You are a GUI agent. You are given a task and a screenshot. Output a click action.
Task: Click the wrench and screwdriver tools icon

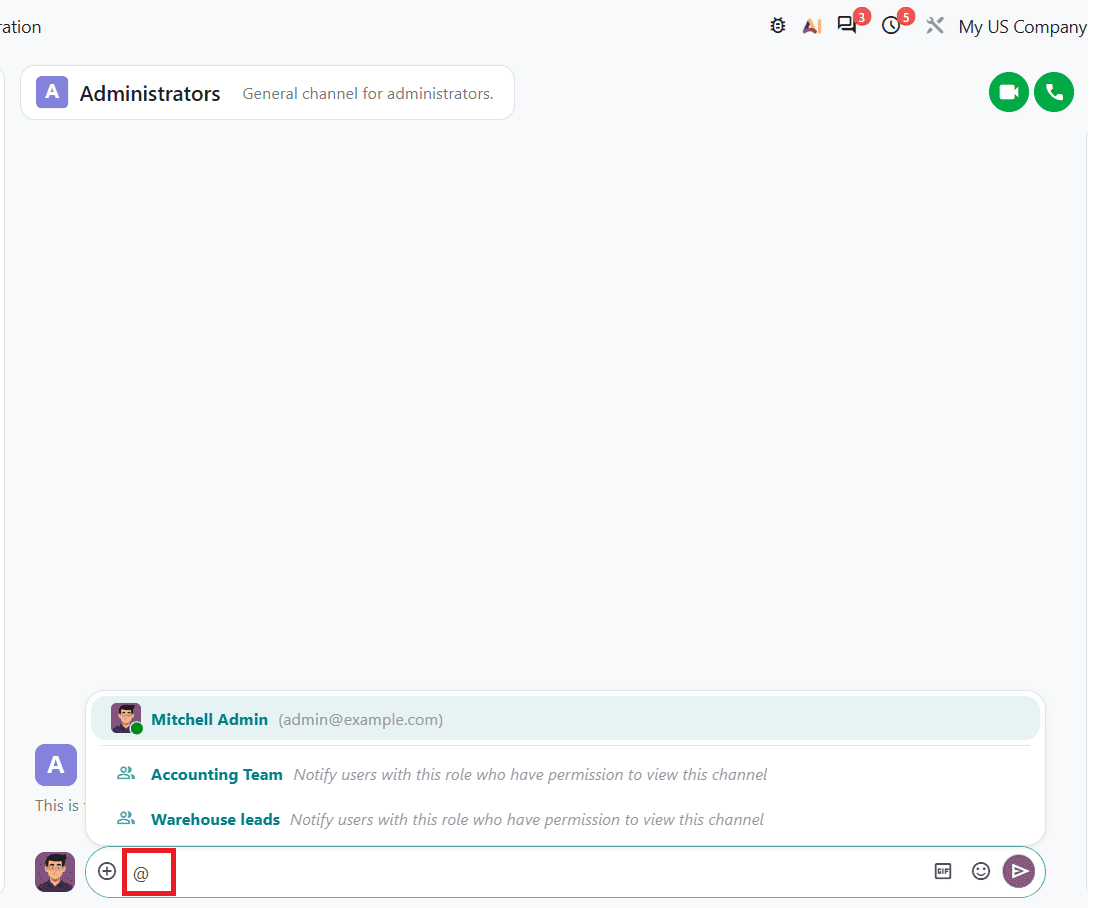click(x=935, y=26)
